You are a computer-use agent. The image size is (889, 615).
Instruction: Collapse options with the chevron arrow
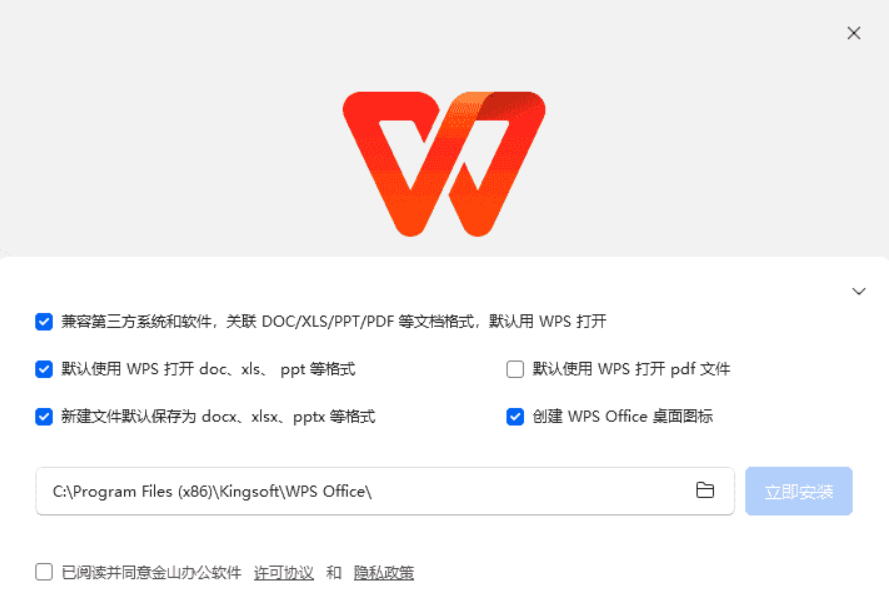pyautogui.click(x=859, y=291)
